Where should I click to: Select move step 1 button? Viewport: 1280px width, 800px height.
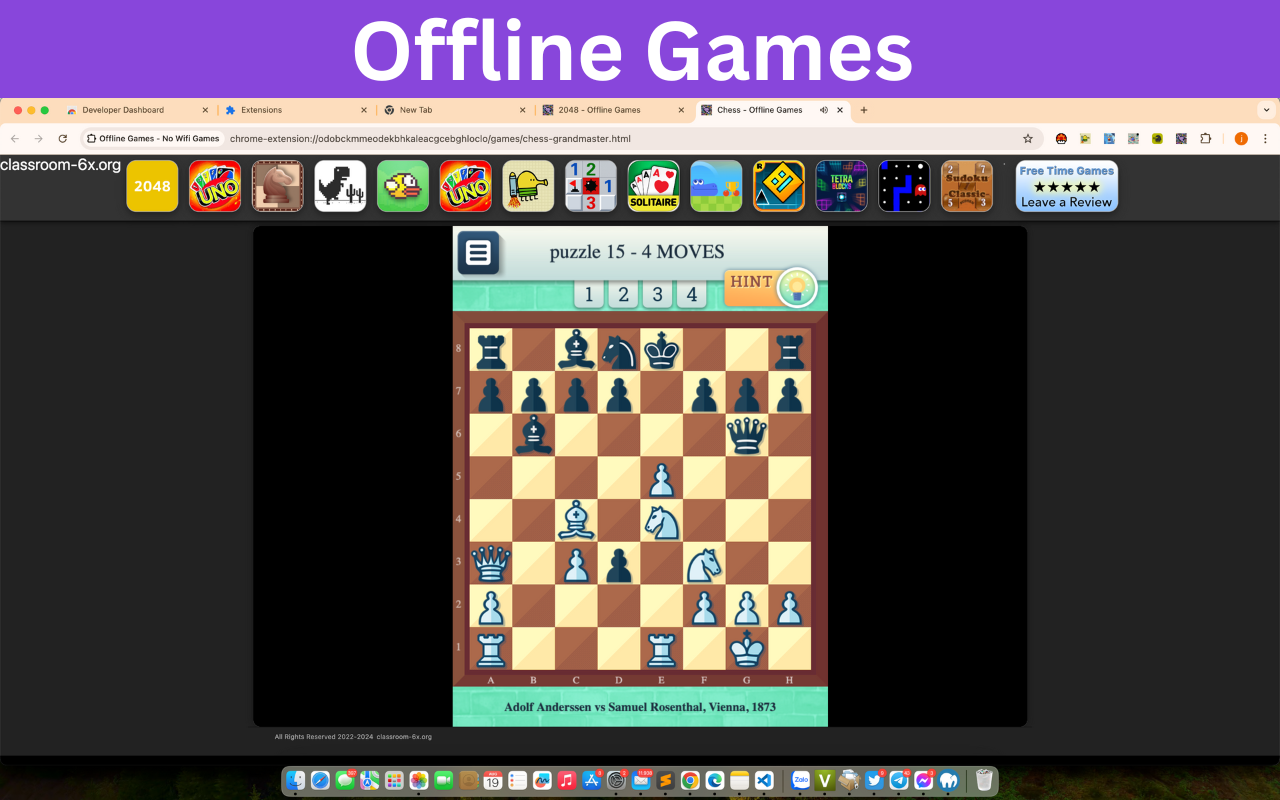pyautogui.click(x=589, y=294)
